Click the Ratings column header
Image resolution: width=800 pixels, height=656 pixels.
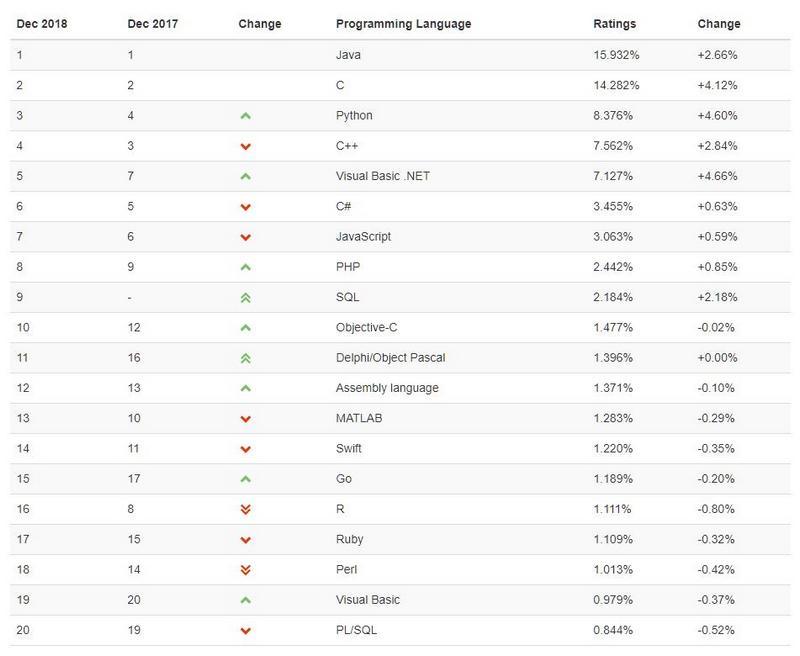615,24
